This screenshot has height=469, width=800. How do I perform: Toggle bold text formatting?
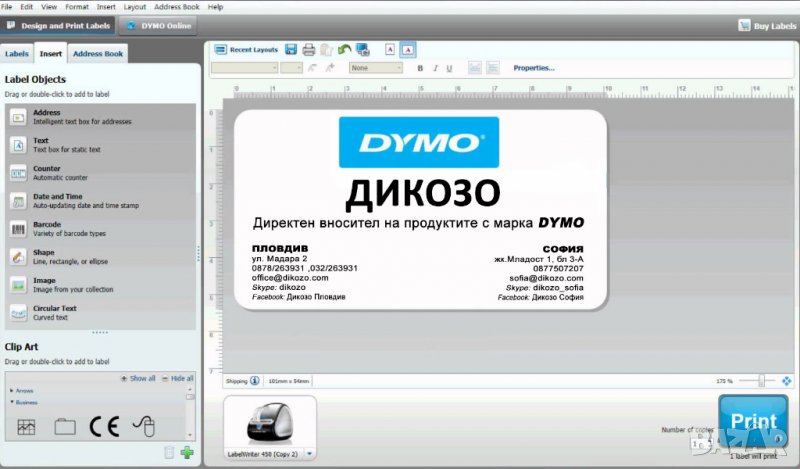click(420, 68)
